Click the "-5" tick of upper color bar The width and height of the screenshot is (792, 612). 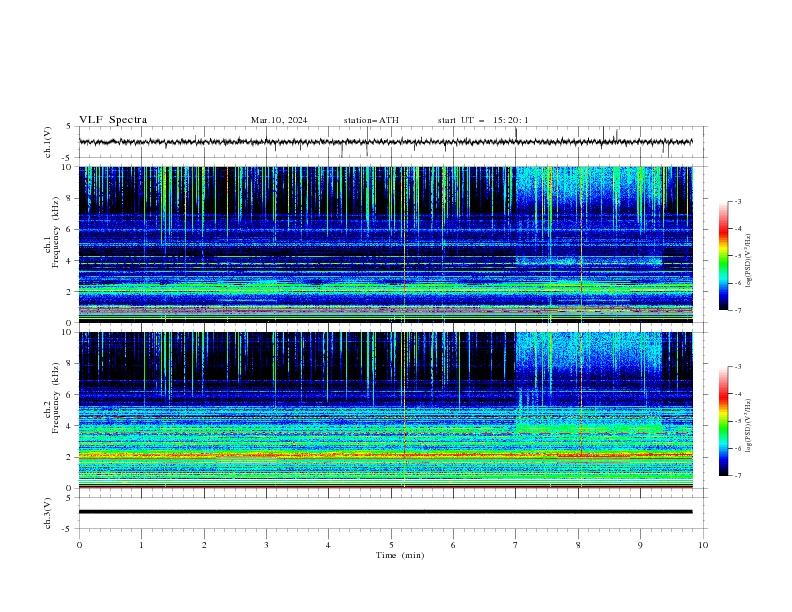pos(737,256)
